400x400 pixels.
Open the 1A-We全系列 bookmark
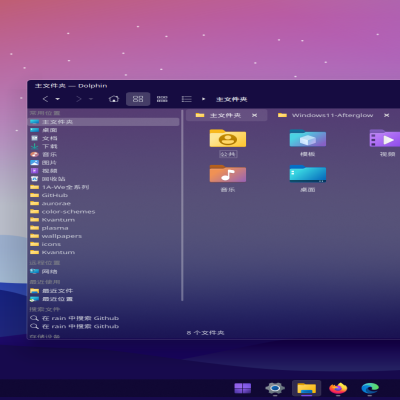[104, 187]
